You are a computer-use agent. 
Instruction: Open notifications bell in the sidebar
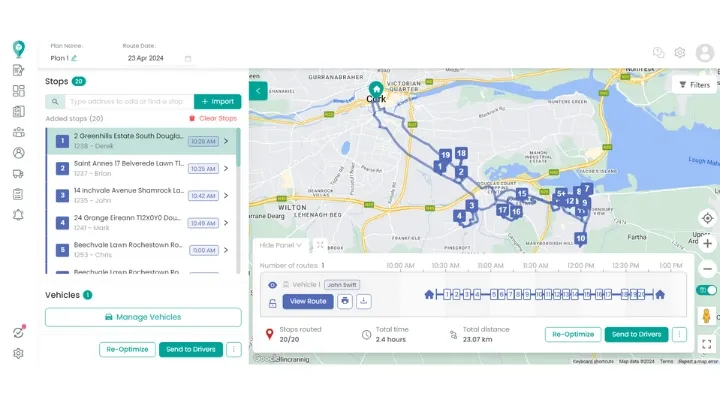click(x=18, y=215)
